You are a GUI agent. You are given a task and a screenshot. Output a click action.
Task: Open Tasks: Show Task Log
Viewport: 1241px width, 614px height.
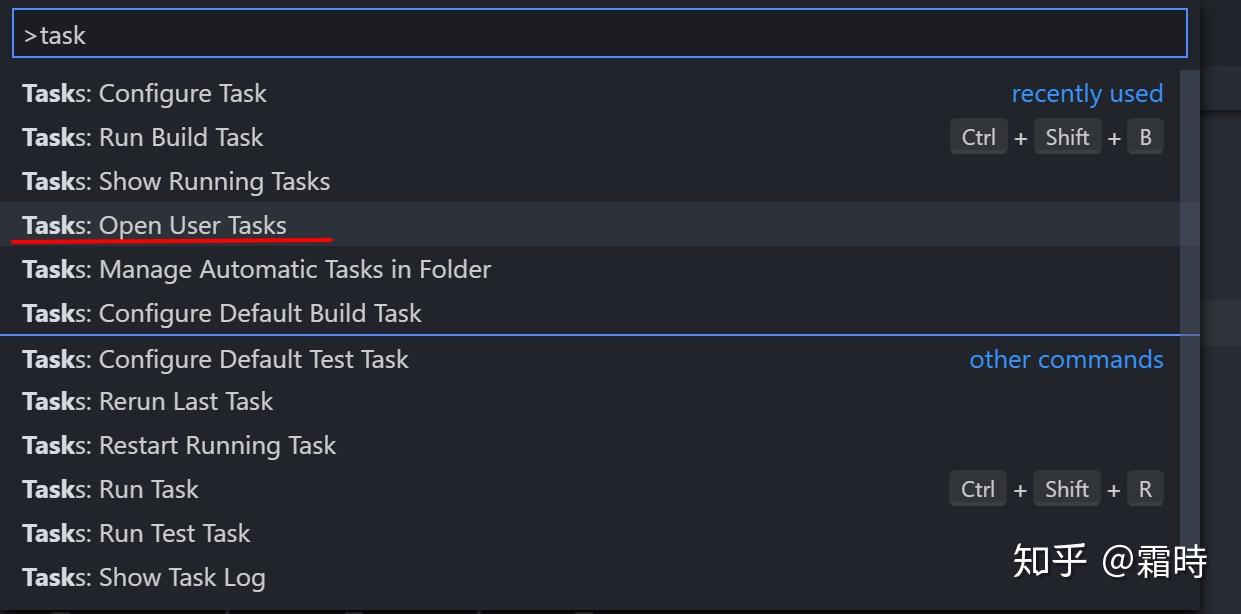143,577
